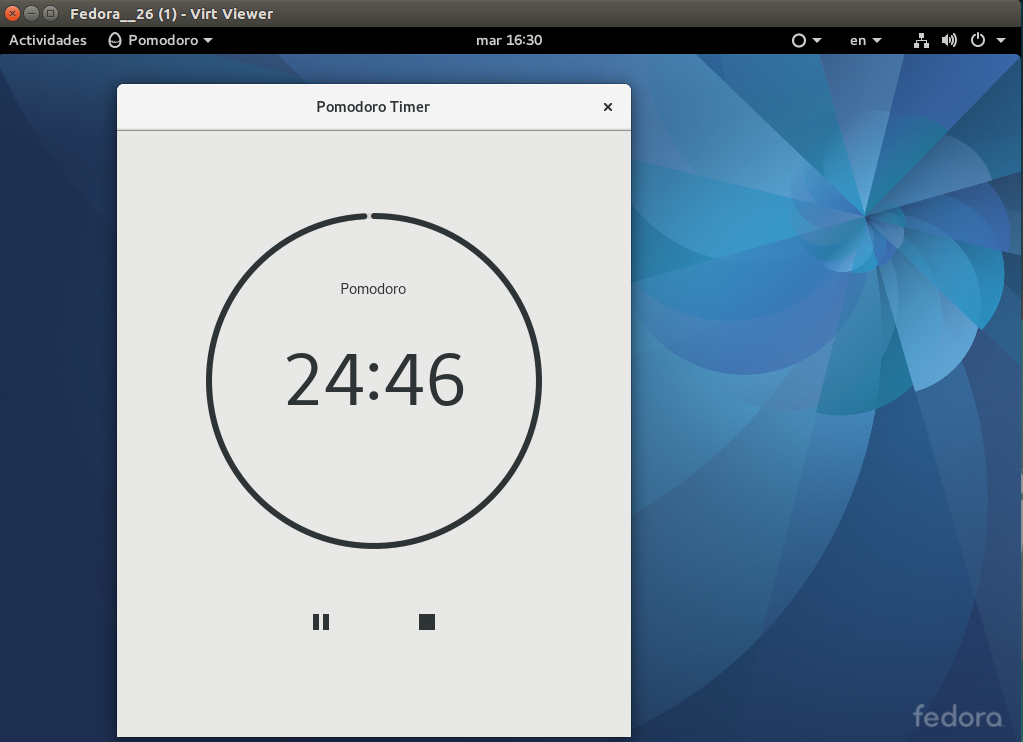
Task: Maximize the Virt Viewer window
Action: [x=50, y=13]
